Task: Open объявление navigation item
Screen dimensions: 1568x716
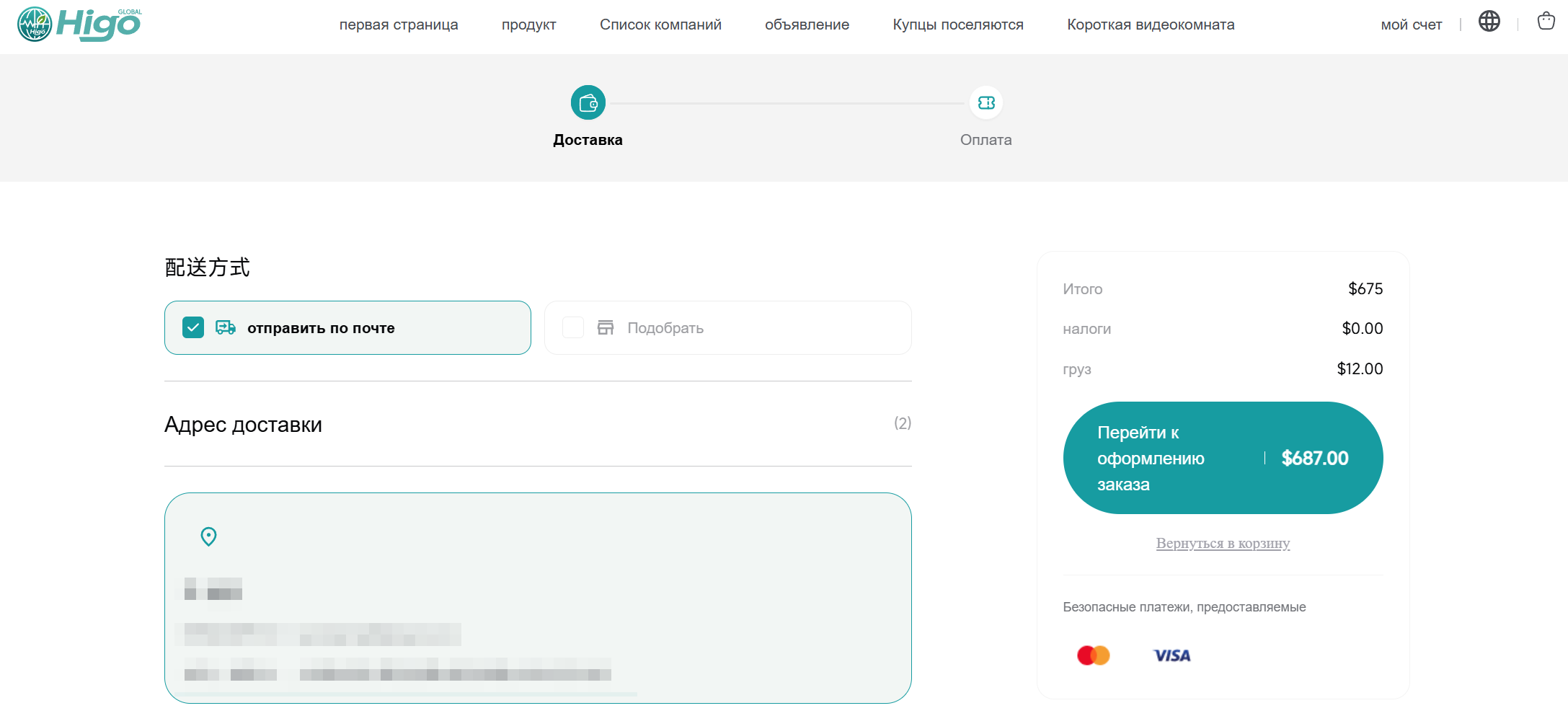Action: [807, 25]
